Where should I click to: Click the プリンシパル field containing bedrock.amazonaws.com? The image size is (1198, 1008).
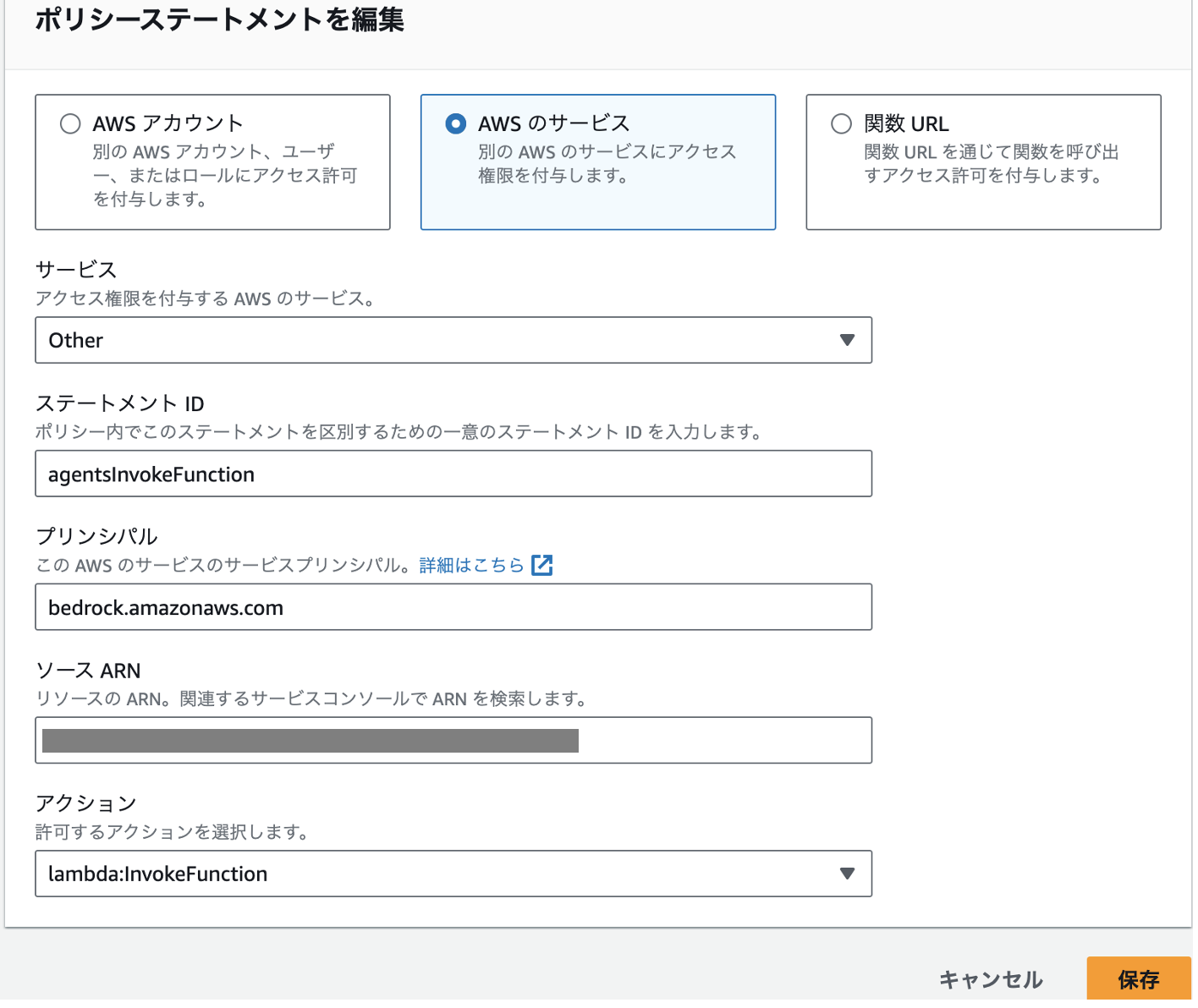click(453, 608)
